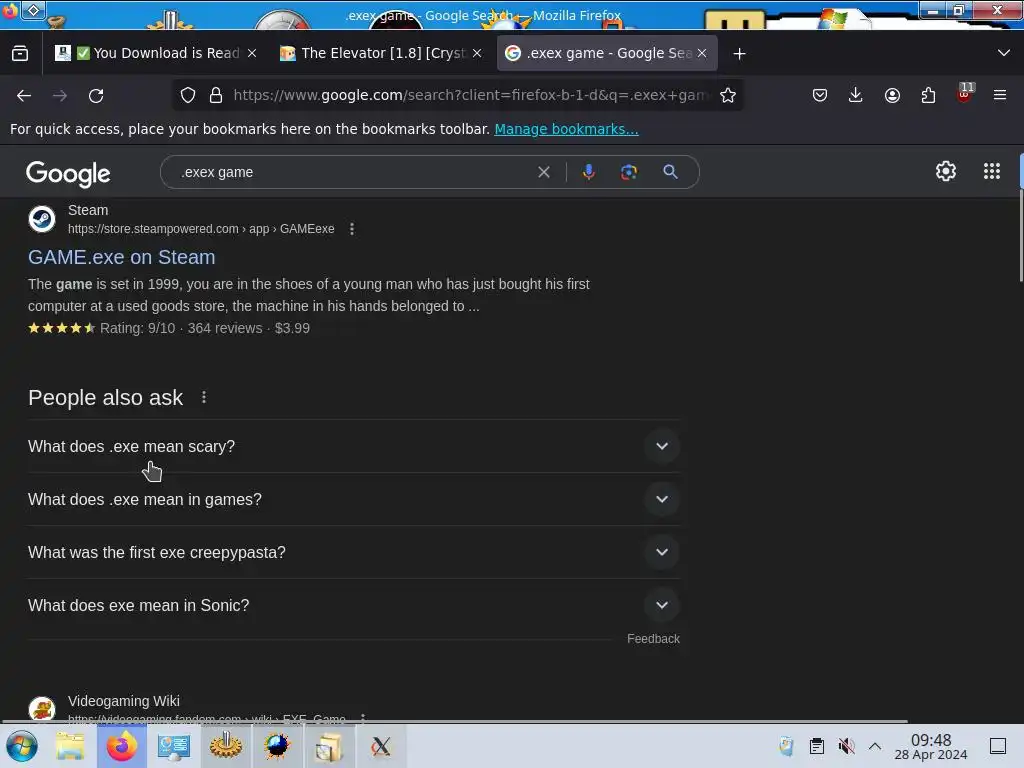
Task: Open Google quick settings gear
Action: [x=946, y=171]
